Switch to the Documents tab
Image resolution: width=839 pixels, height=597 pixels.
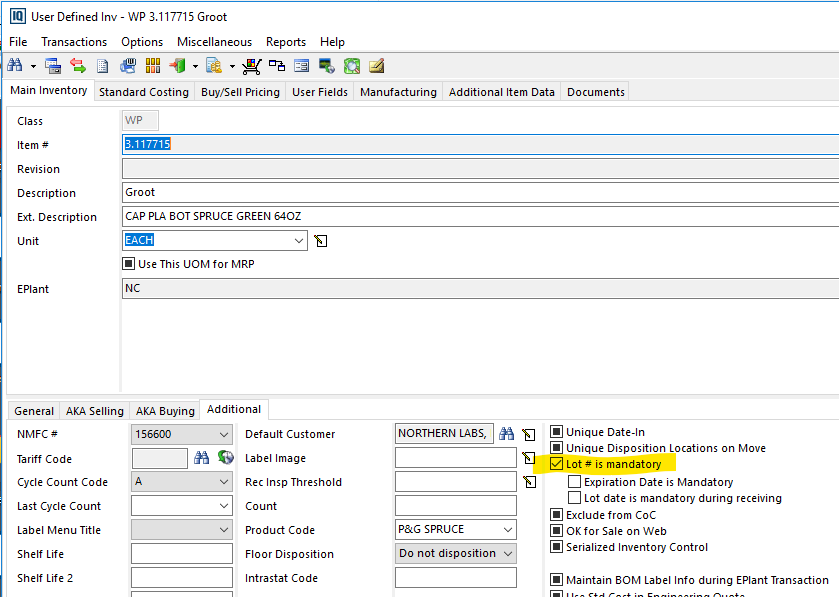pos(596,92)
